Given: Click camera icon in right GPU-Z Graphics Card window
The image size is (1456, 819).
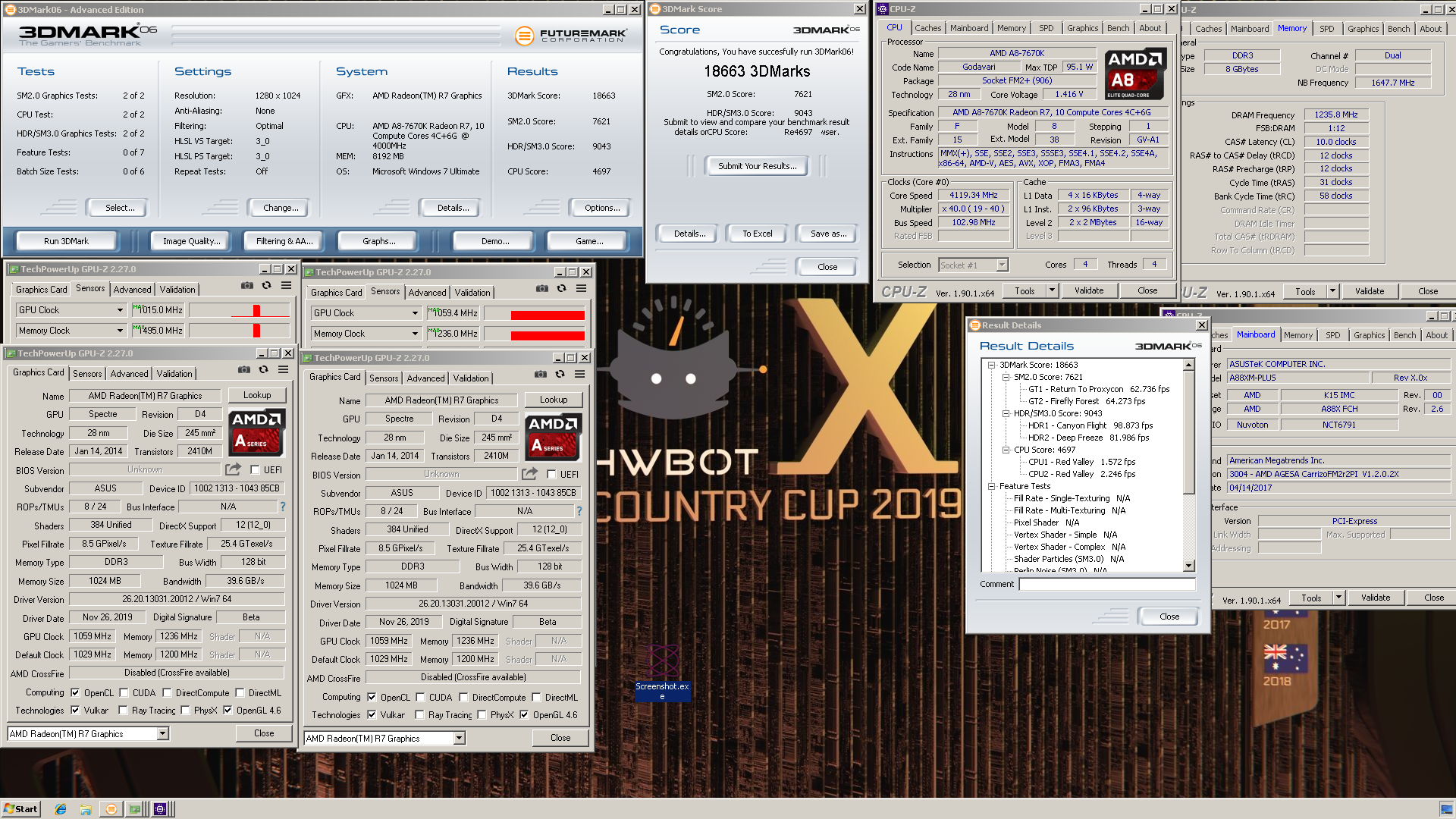Looking at the screenshot, I should click(541, 374).
